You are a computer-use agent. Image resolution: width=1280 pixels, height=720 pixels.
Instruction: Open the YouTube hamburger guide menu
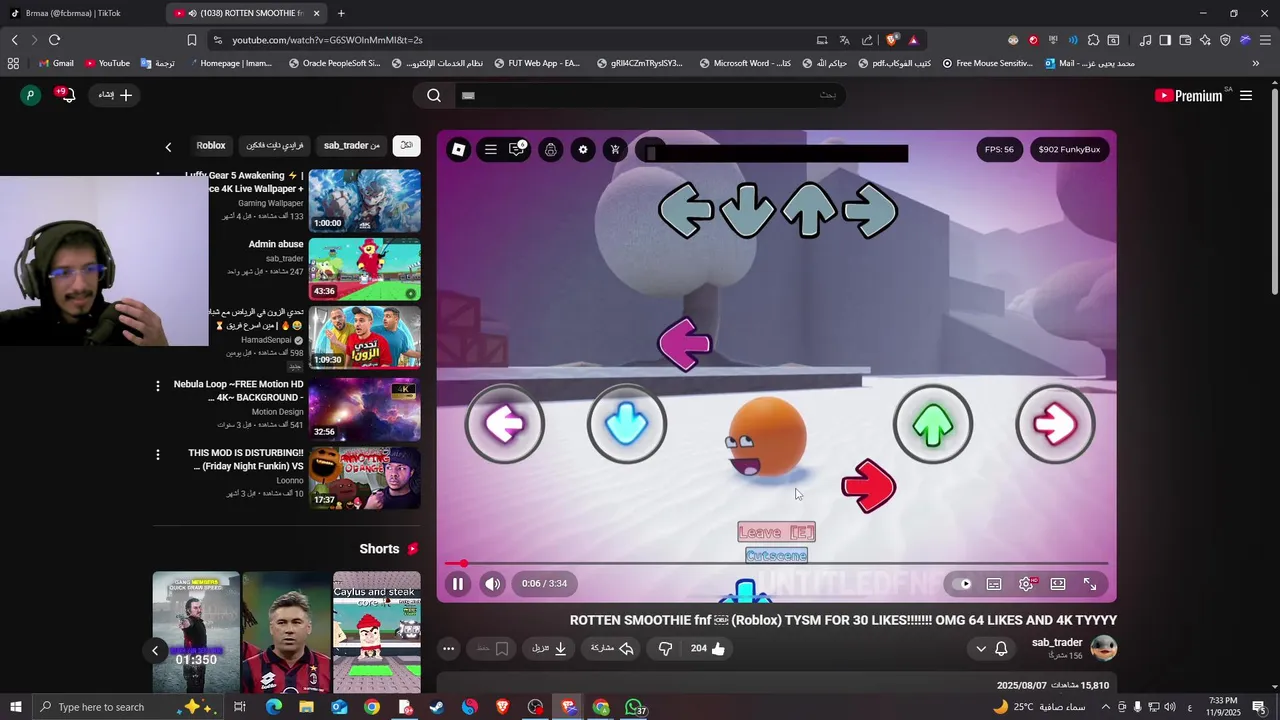pyautogui.click(x=1246, y=96)
